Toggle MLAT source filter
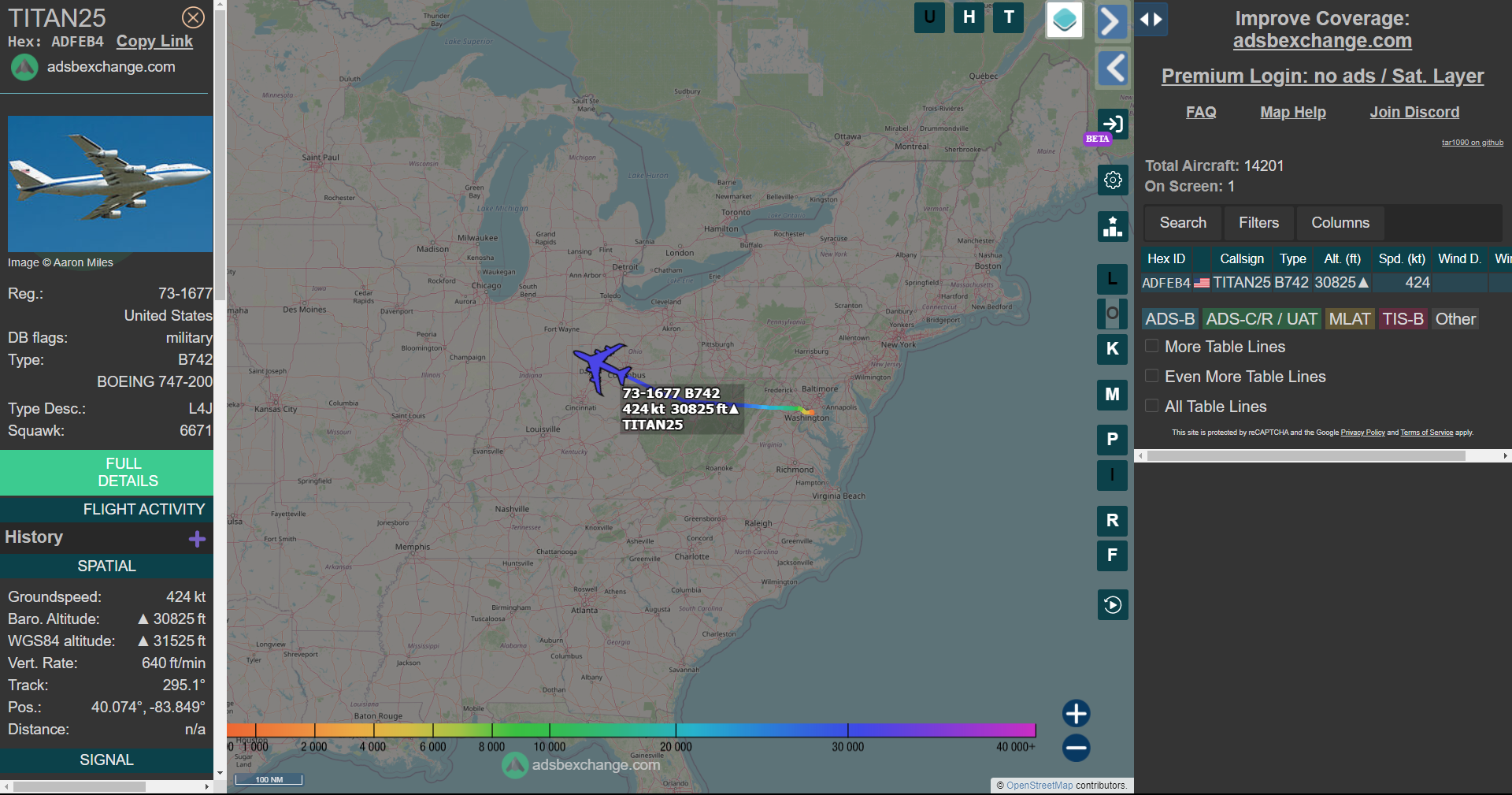This screenshot has height=795, width=1512. [x=1350, y=319]
